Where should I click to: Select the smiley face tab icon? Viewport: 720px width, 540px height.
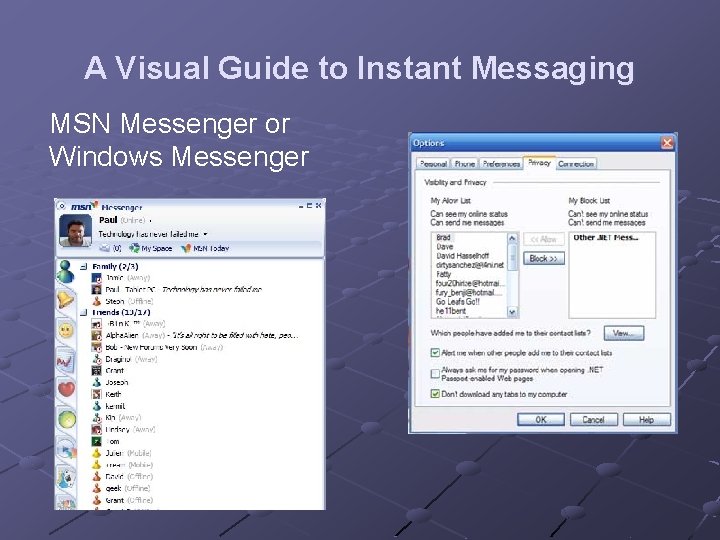66,330
